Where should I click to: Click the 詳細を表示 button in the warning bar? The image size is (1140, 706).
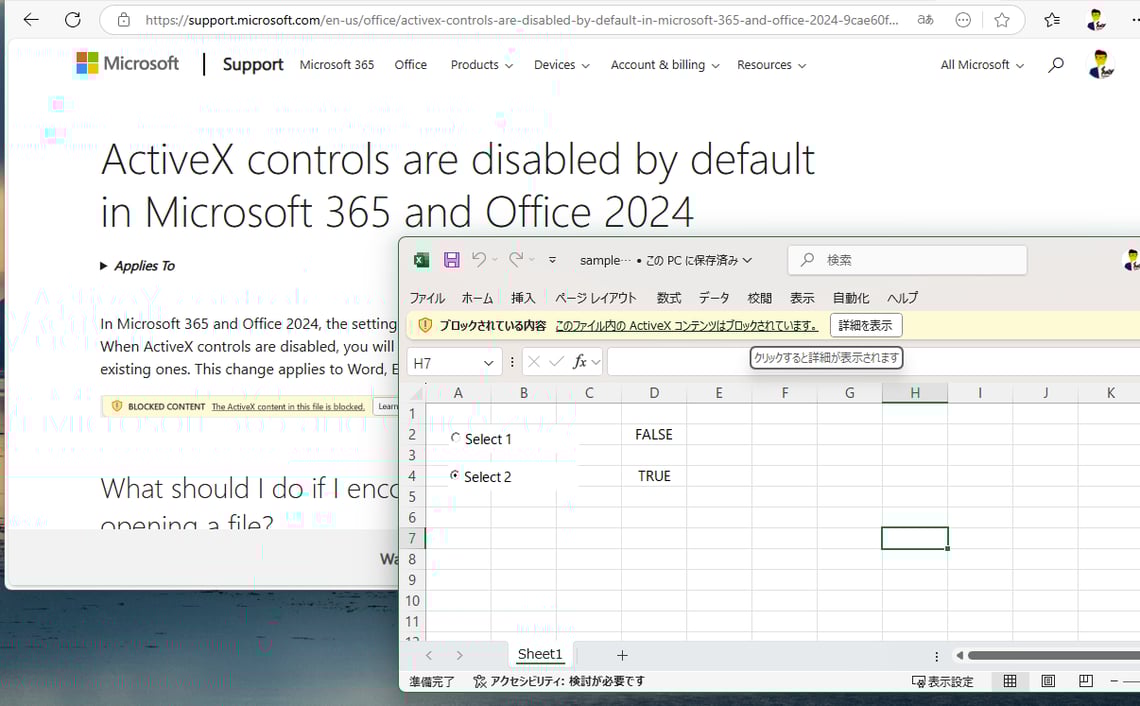click(866, 325)
